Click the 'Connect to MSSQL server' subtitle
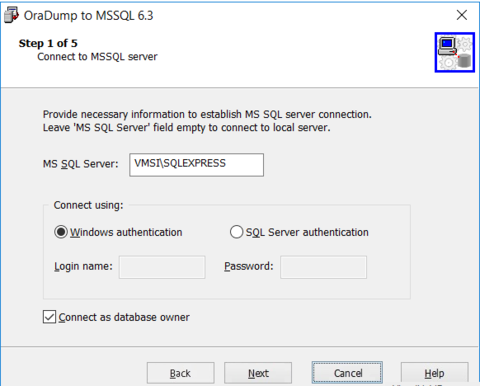480x386 pixels. tap(97, 57)
